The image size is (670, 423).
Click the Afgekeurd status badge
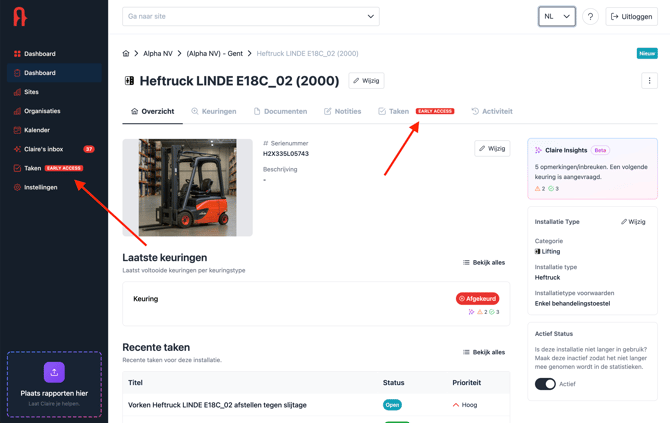tap(477, 299)
